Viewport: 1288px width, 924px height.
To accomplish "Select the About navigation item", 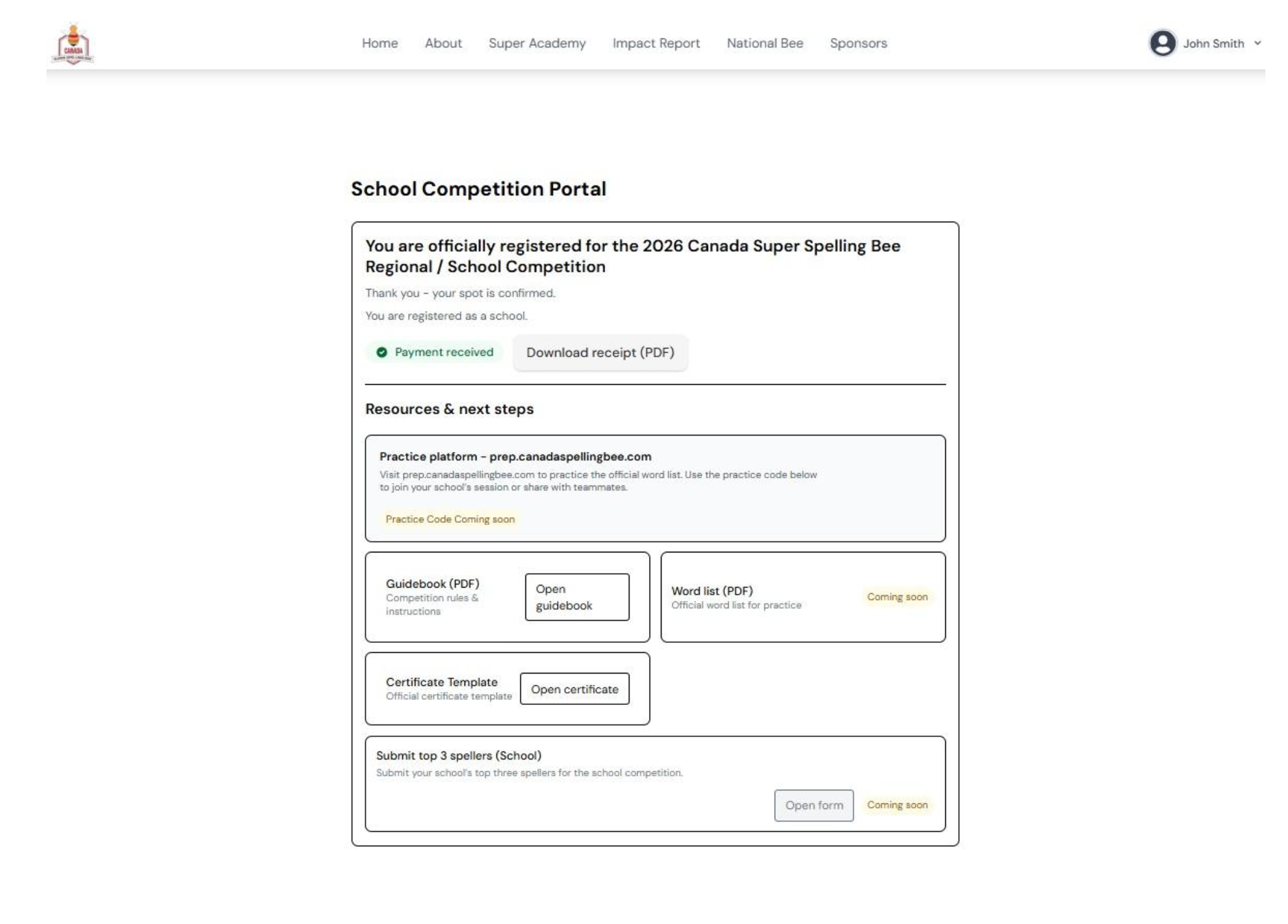I will (x=443, y=44).
